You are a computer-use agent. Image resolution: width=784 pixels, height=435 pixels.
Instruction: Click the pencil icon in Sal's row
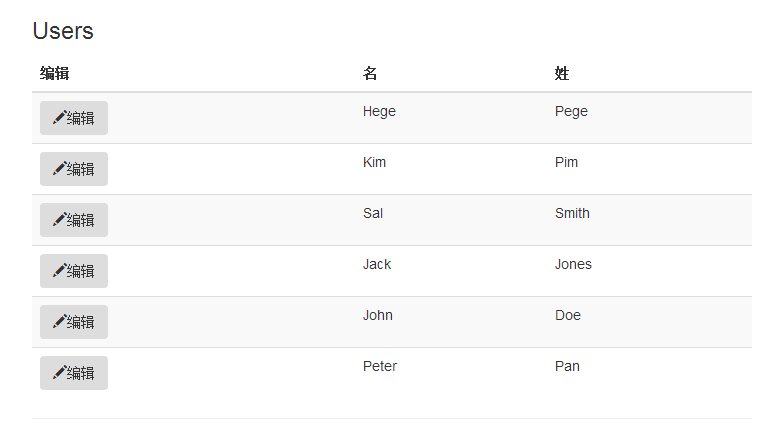tap(59, 220)
